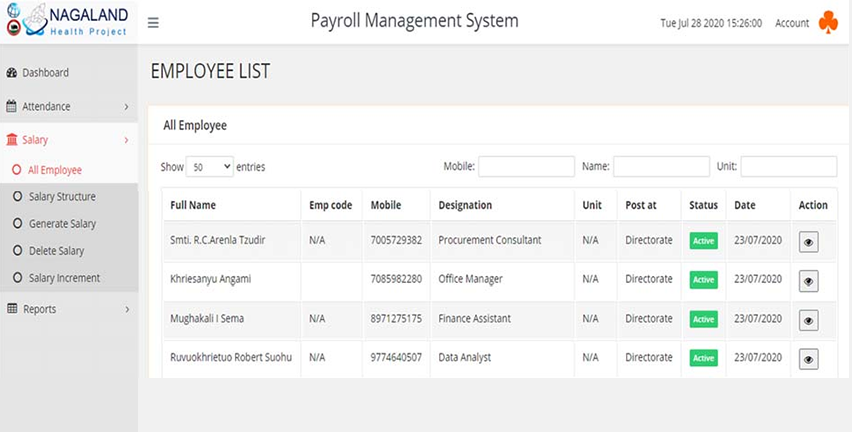This screenshot has width=852, height=432.
Task: Open Dashboard via its gauge icon
Action: (11, 73)
